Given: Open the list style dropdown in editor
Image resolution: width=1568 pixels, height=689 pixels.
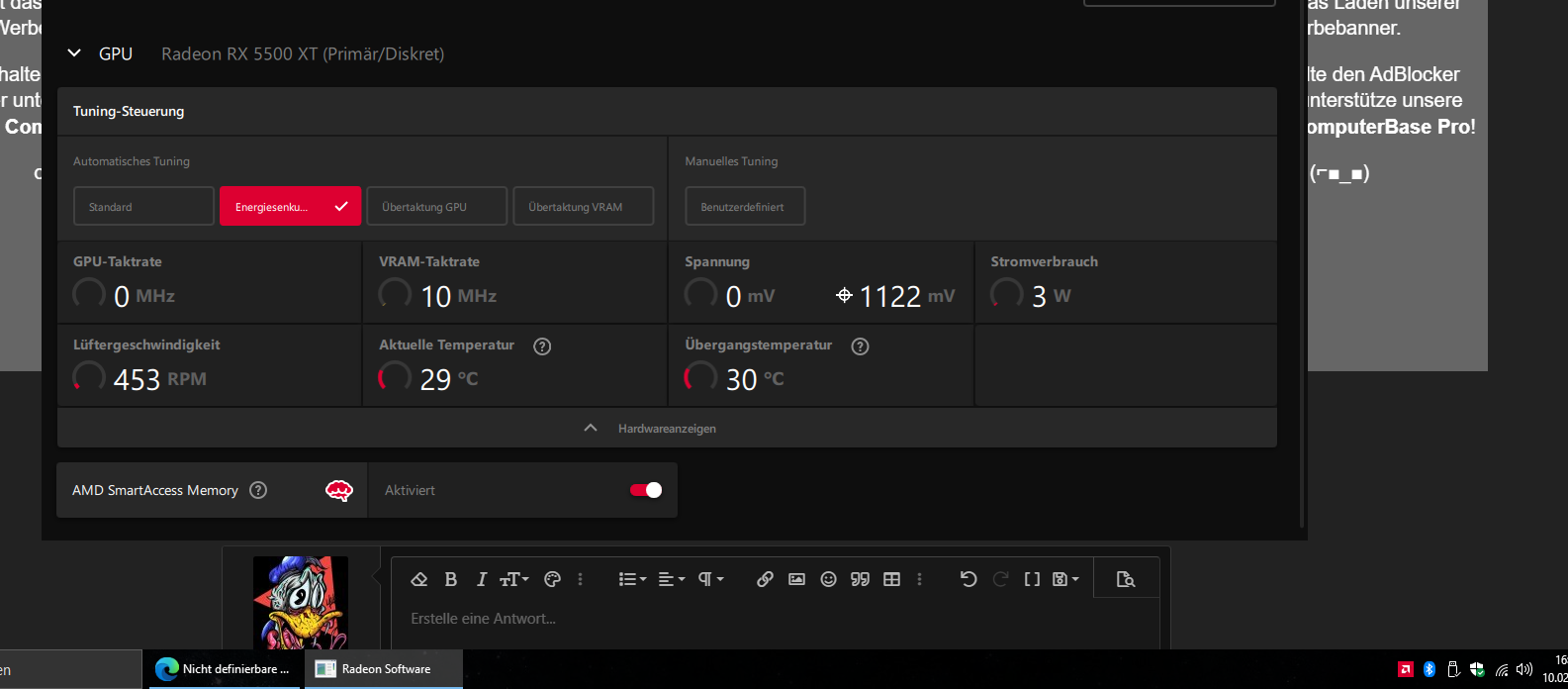Looking at the screenshot, I should point(632,579).
